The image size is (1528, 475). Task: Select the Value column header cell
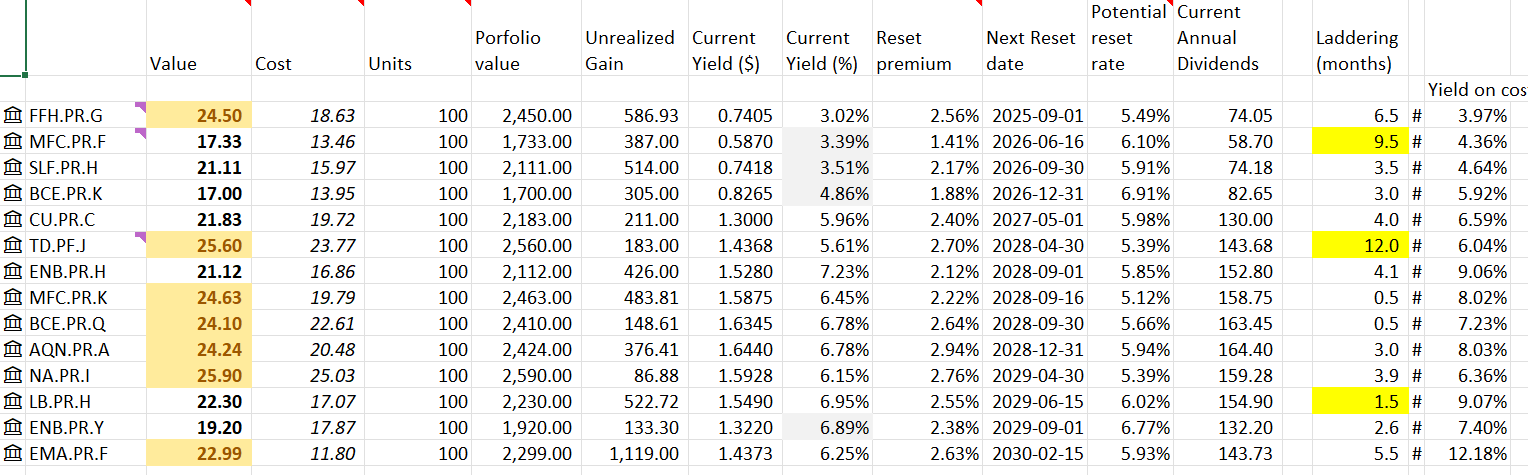pos(198,38)
